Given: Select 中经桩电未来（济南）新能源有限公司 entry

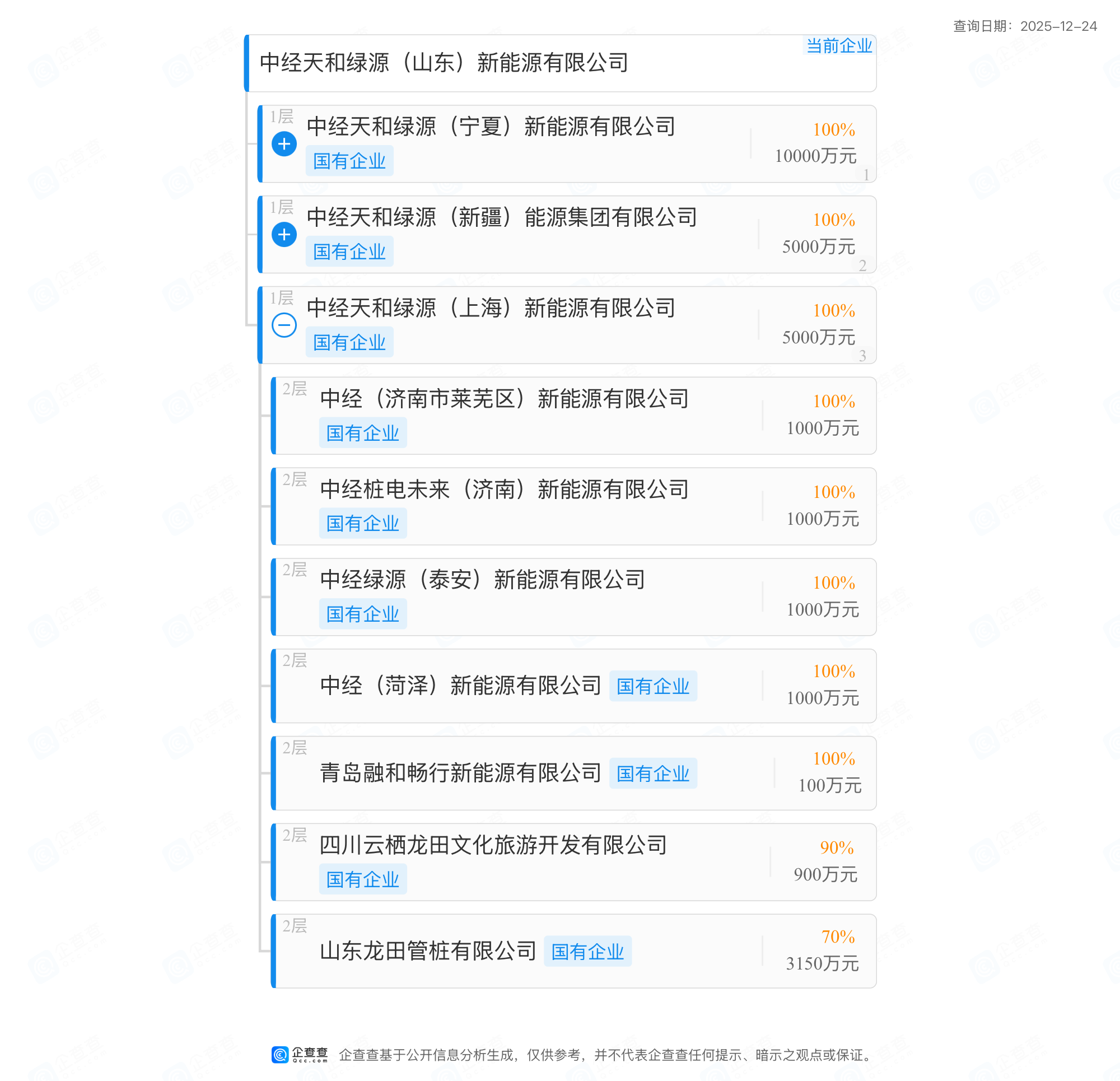Looking at the screenshot, I should coord(504,490).
